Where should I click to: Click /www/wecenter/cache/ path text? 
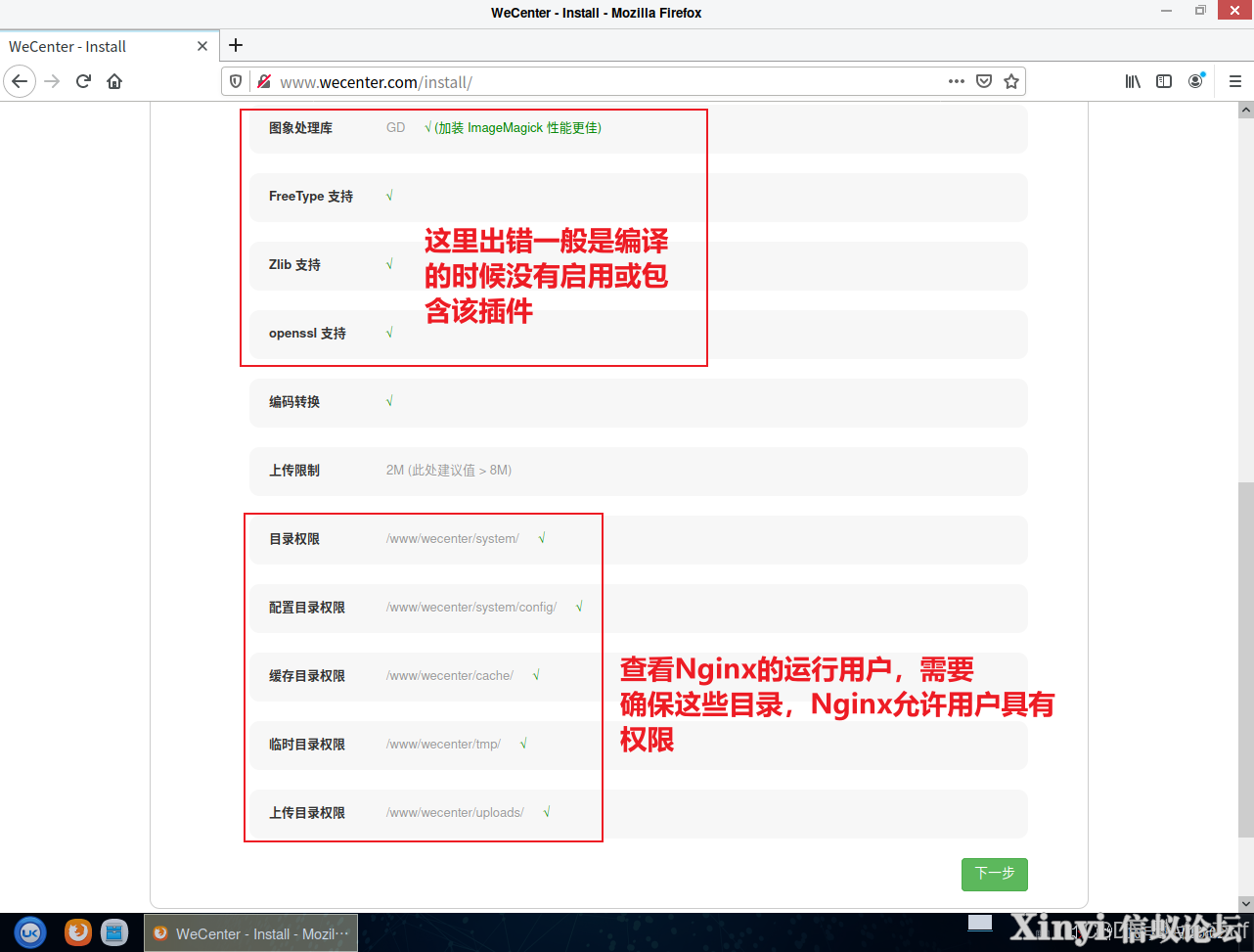pyautogui.click(x=450, y=676)
